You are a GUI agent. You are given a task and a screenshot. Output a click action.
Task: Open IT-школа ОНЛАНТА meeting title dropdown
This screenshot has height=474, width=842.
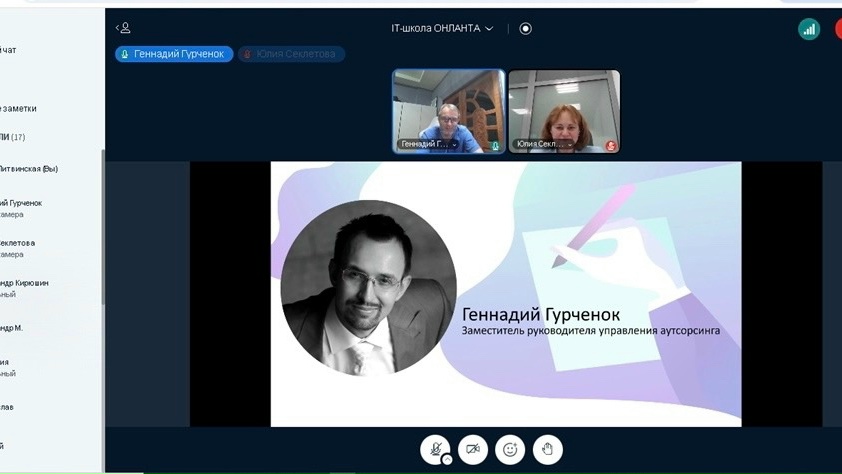pos(442,29)
